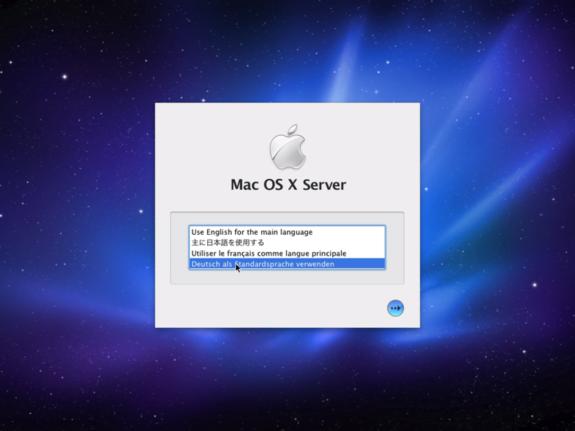The height and width of the screenshot is (431, 575).
Task: Click the word 'English' in first row
Action: 219,232
